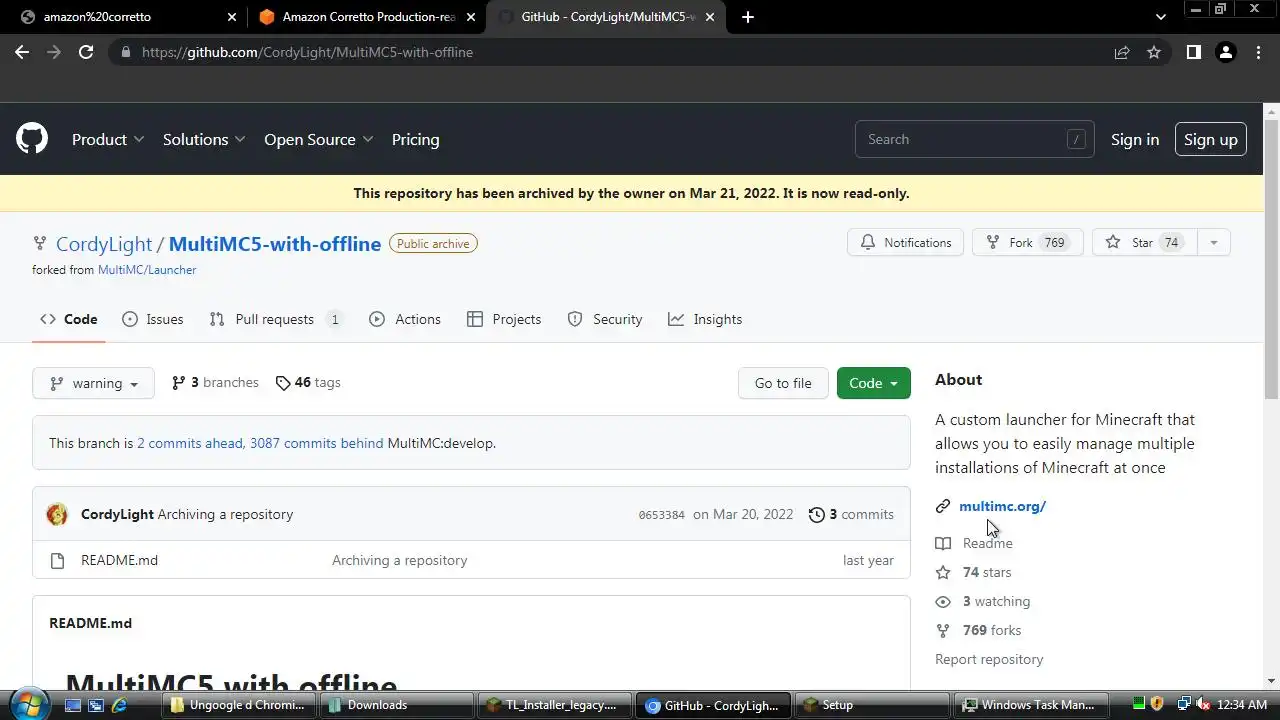
Task: Switch to Windows Task Manager taskbar button
Action: 1032,705
